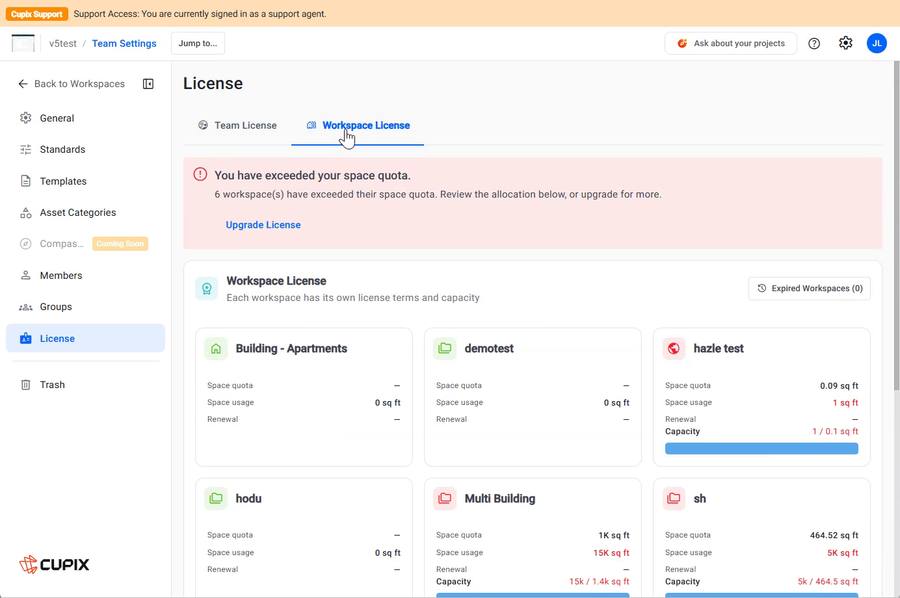Click the Multi Building folder icon
The height and width of the screenshot is (598, 900).
pos(445,498)
